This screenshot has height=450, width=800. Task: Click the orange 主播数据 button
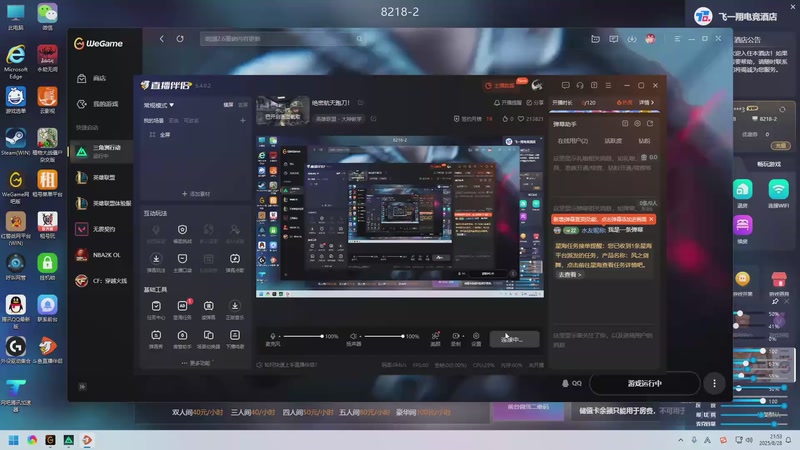(x=500, y=85)
